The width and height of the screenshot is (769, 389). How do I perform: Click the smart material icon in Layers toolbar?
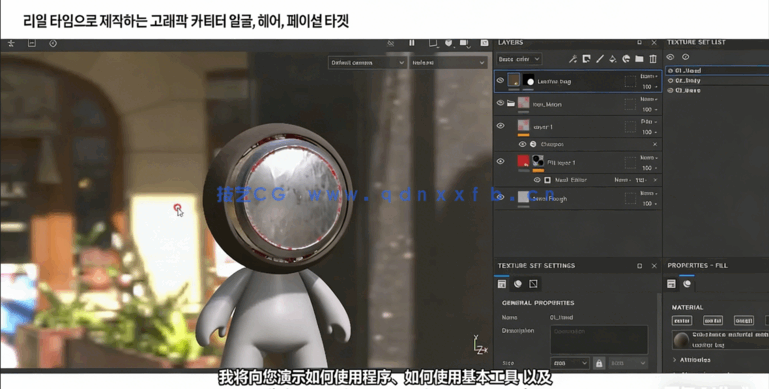click(x=626, y=59)
